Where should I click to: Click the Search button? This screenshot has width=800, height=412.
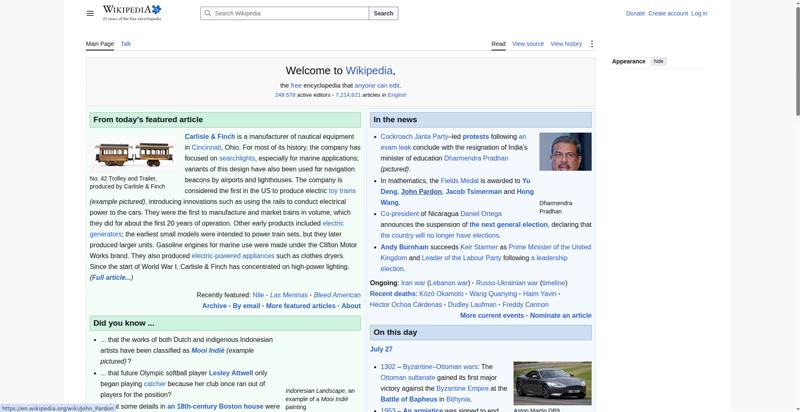tap(383, 13)
